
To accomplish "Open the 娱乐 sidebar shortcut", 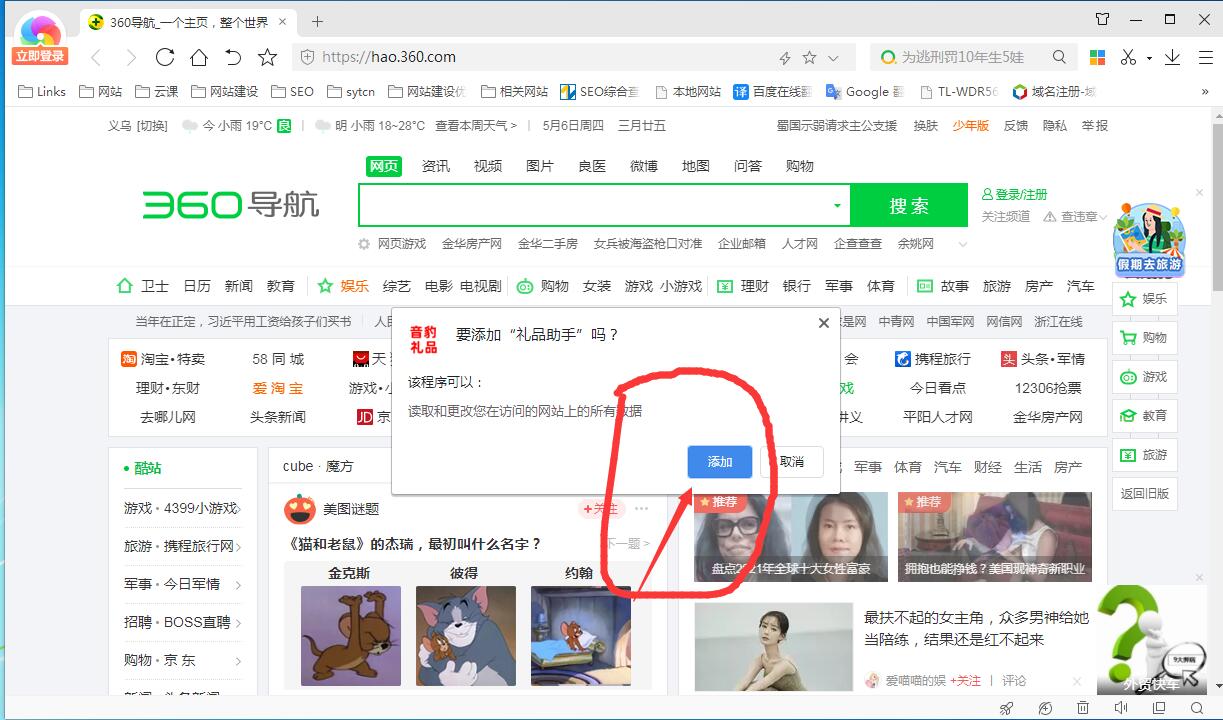I will 1144,298.
